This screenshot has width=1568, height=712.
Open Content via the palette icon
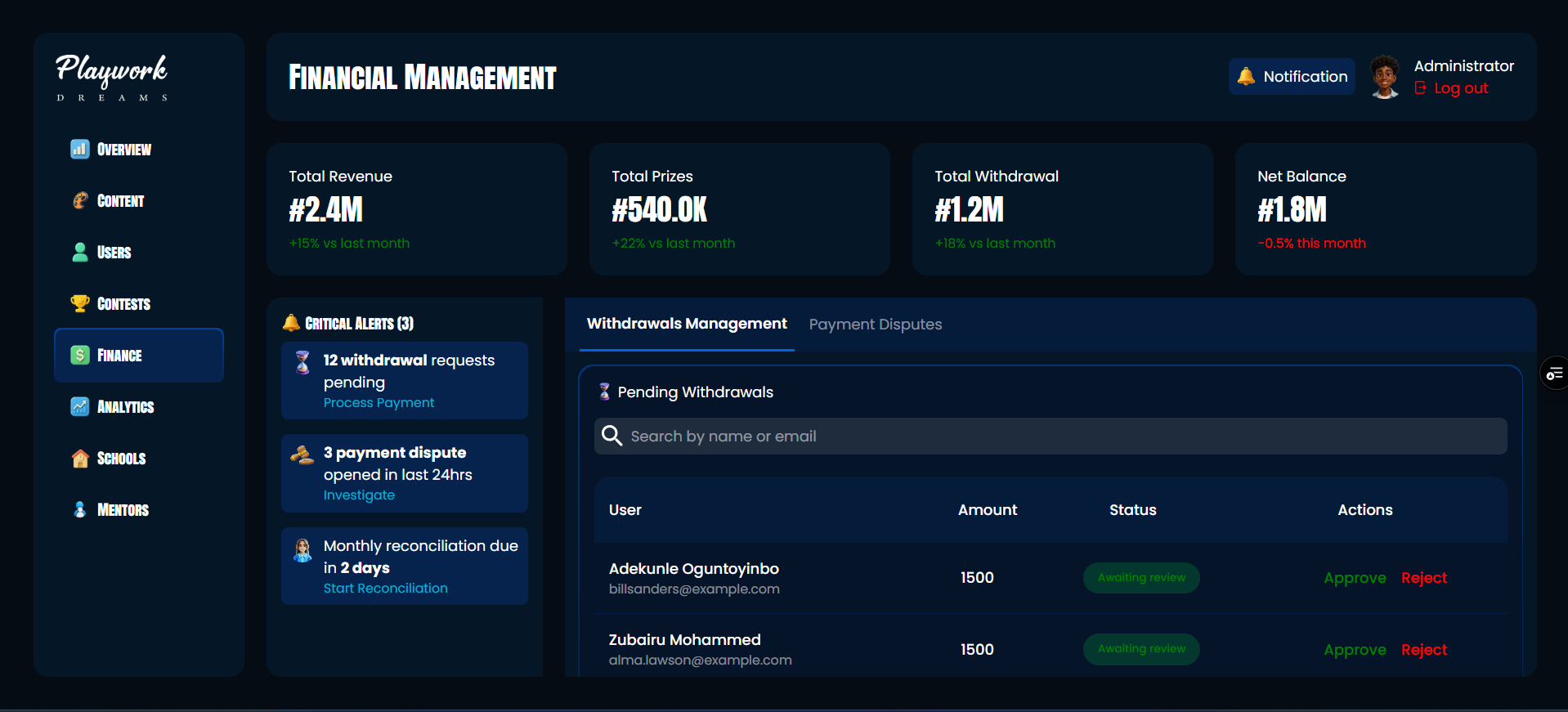point(79,200)
